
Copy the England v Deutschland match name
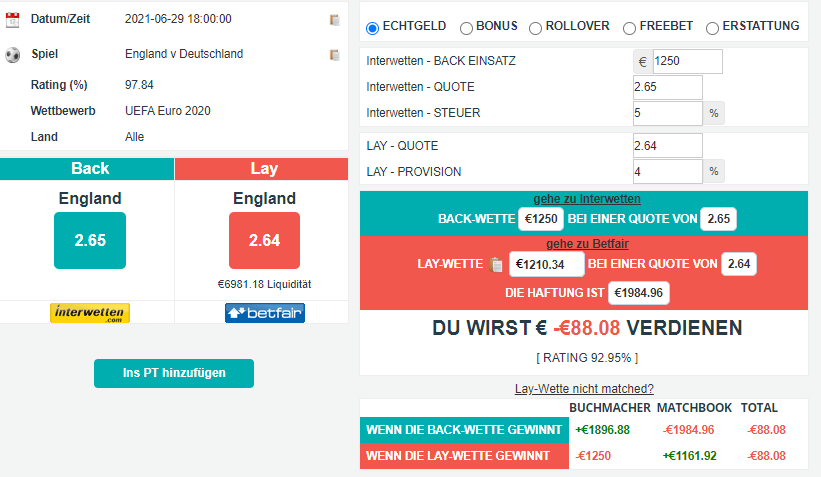click(335, 55)
